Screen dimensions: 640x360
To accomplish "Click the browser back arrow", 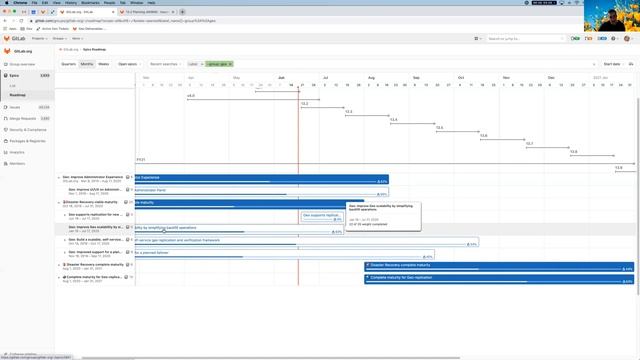I will point(5,20).
